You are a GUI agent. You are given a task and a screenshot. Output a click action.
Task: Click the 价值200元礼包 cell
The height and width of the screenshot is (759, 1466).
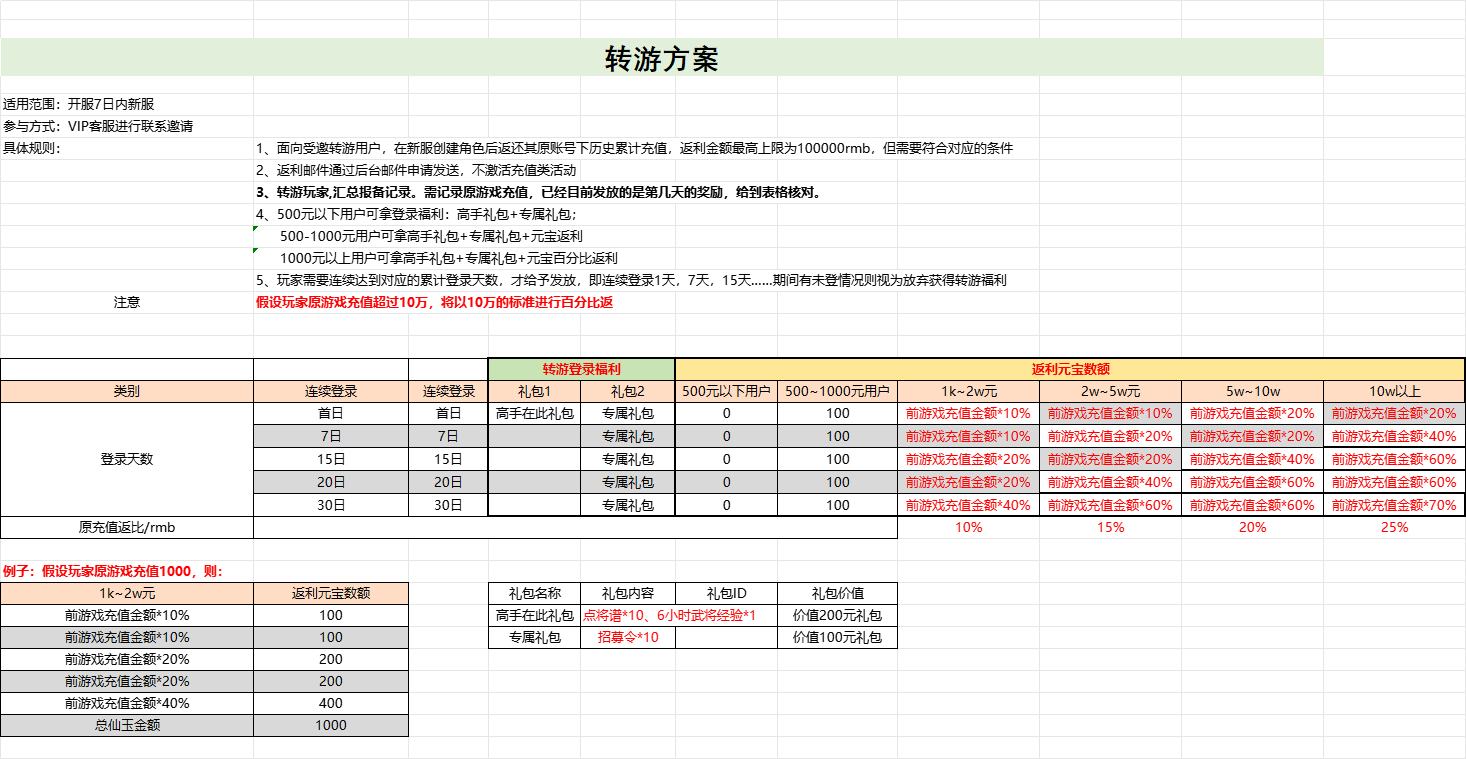coord(837,616)
